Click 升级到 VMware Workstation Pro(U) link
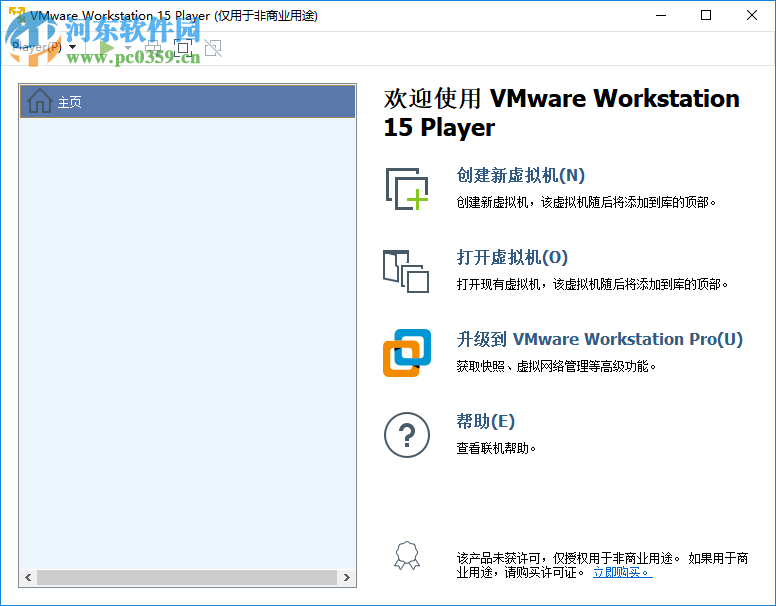This screenshot has height=606, width=776. (599, 339)
